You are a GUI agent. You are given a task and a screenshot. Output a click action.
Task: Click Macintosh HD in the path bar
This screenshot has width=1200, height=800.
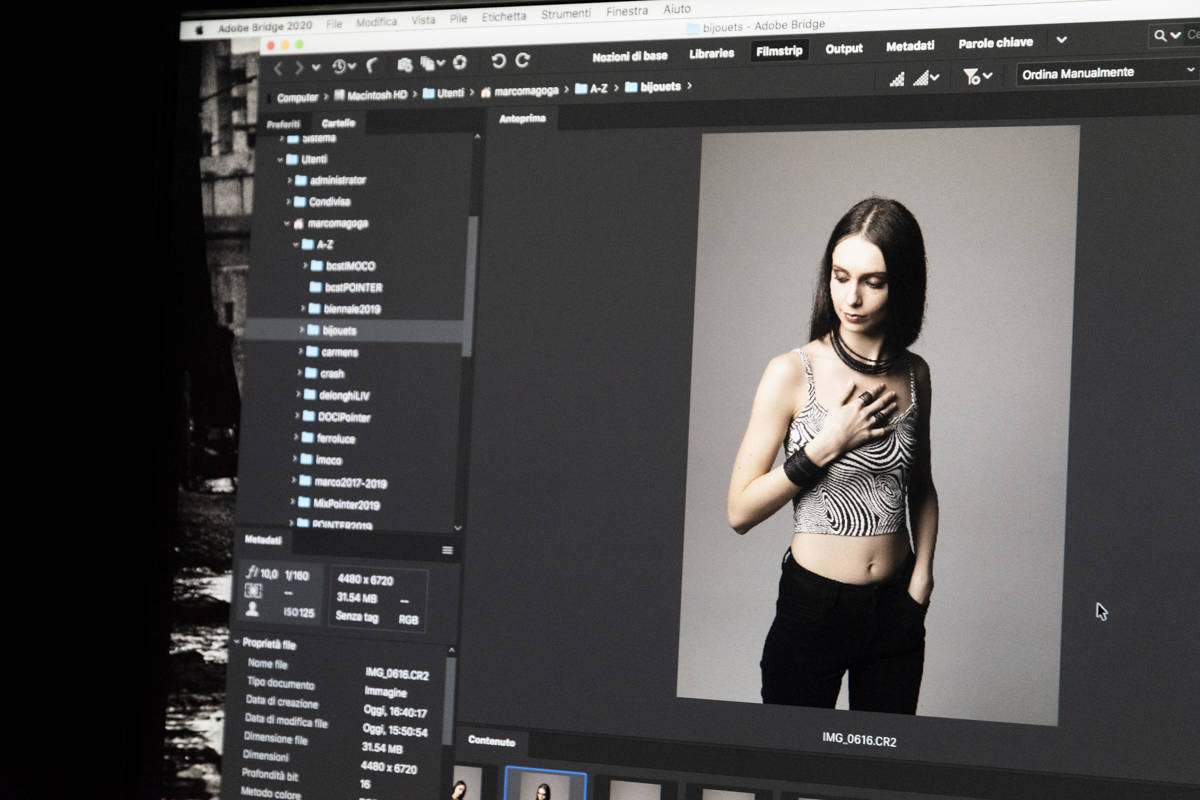pos(371,95)
